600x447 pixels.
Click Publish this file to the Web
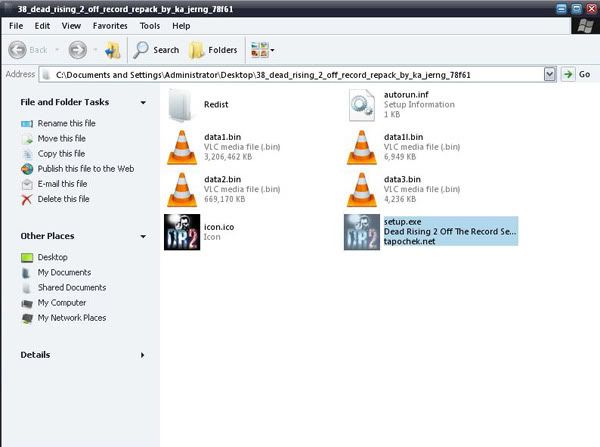point(86,169)
